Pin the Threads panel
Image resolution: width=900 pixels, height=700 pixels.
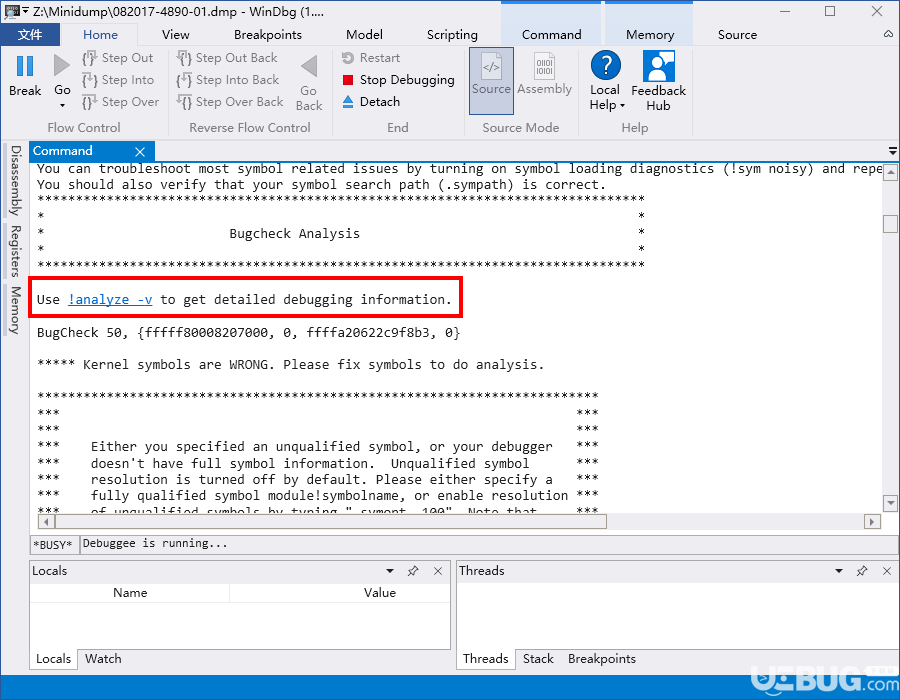(862, 571)
